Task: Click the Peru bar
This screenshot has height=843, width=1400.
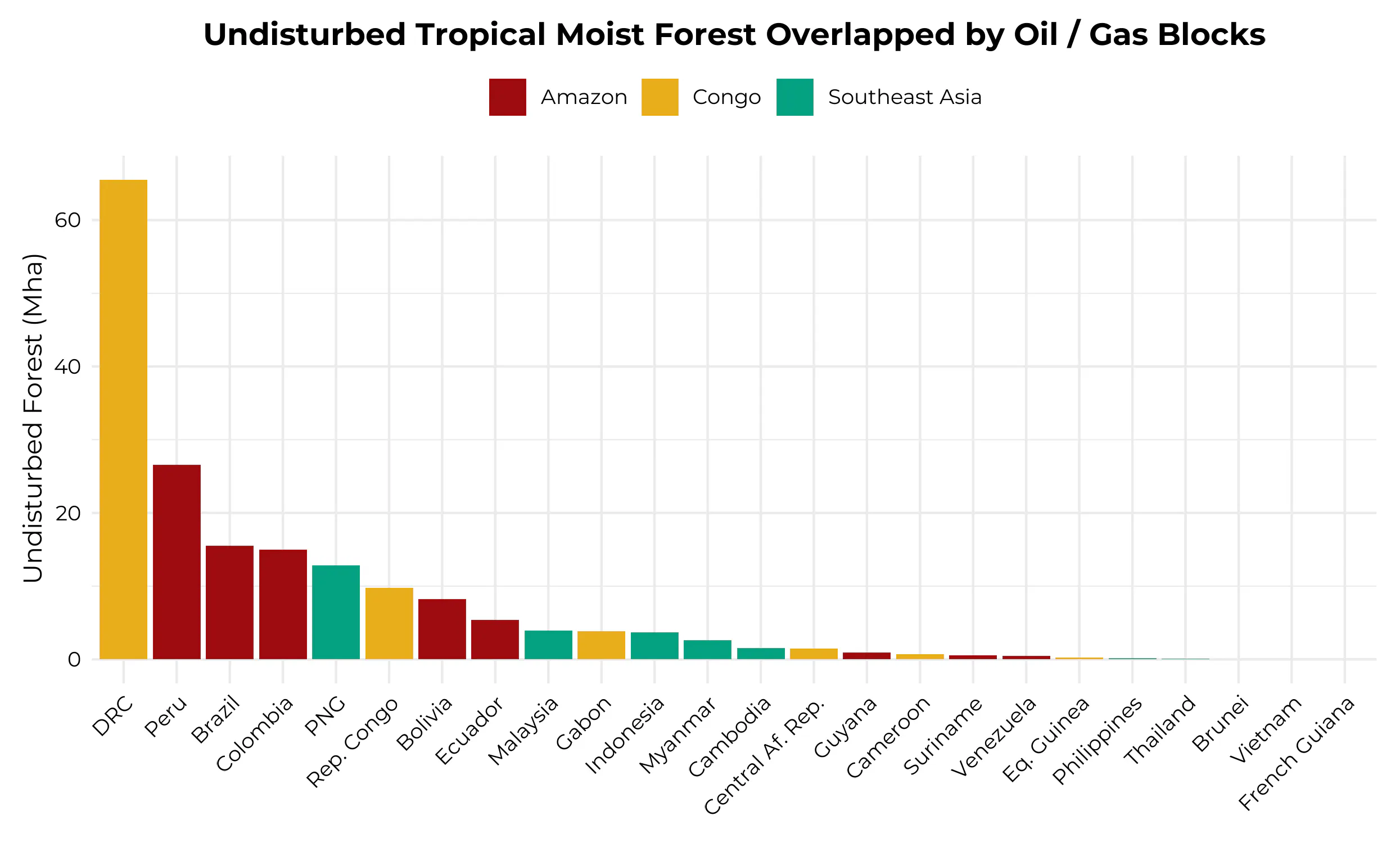Action: pyautogui.click(x=177, y=561)
